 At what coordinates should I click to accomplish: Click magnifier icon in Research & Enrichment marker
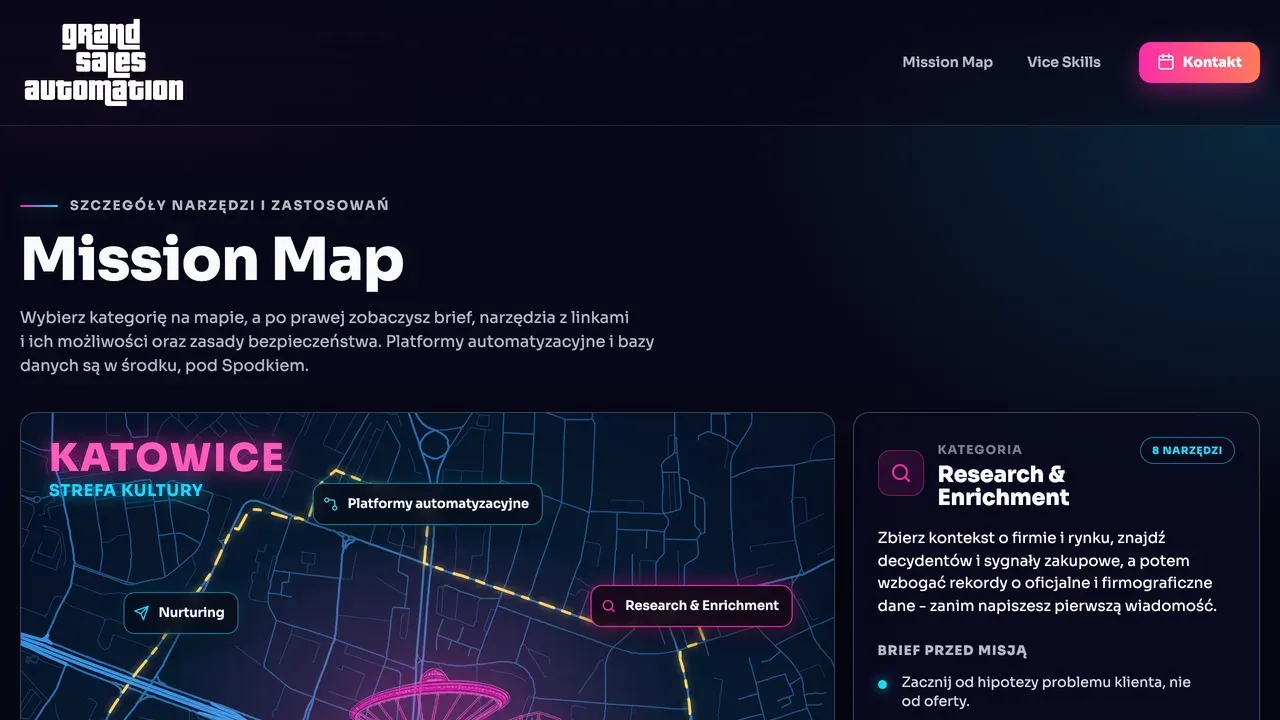point(608,606)
